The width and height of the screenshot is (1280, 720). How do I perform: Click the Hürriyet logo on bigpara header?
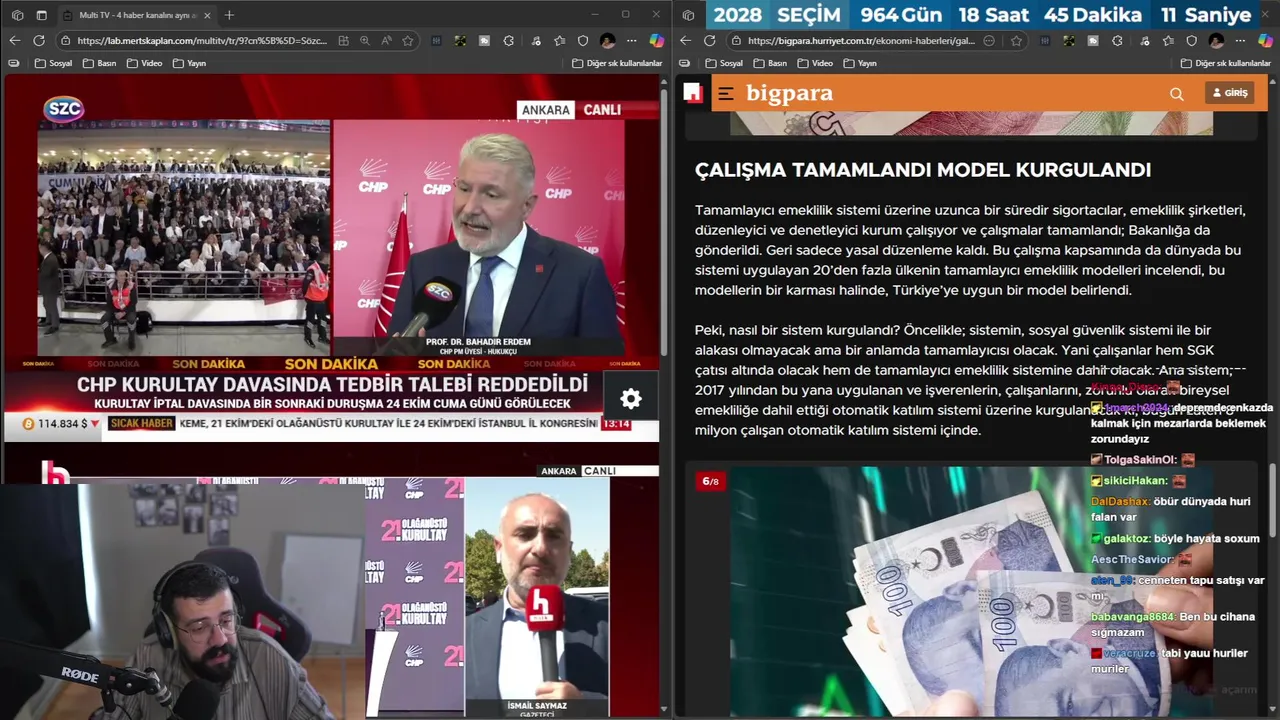click(693, 93)
